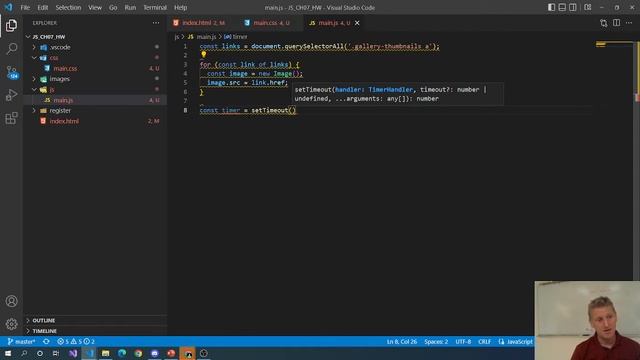Open File Explorer from the taskbar
Screen dimensions: 640x360
pyautogui.click(x=105, y=353)
